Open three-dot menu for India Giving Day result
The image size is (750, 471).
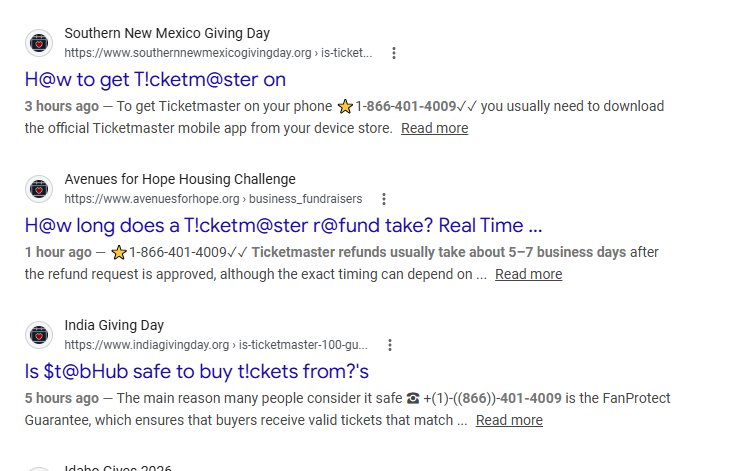pos(390,345)
